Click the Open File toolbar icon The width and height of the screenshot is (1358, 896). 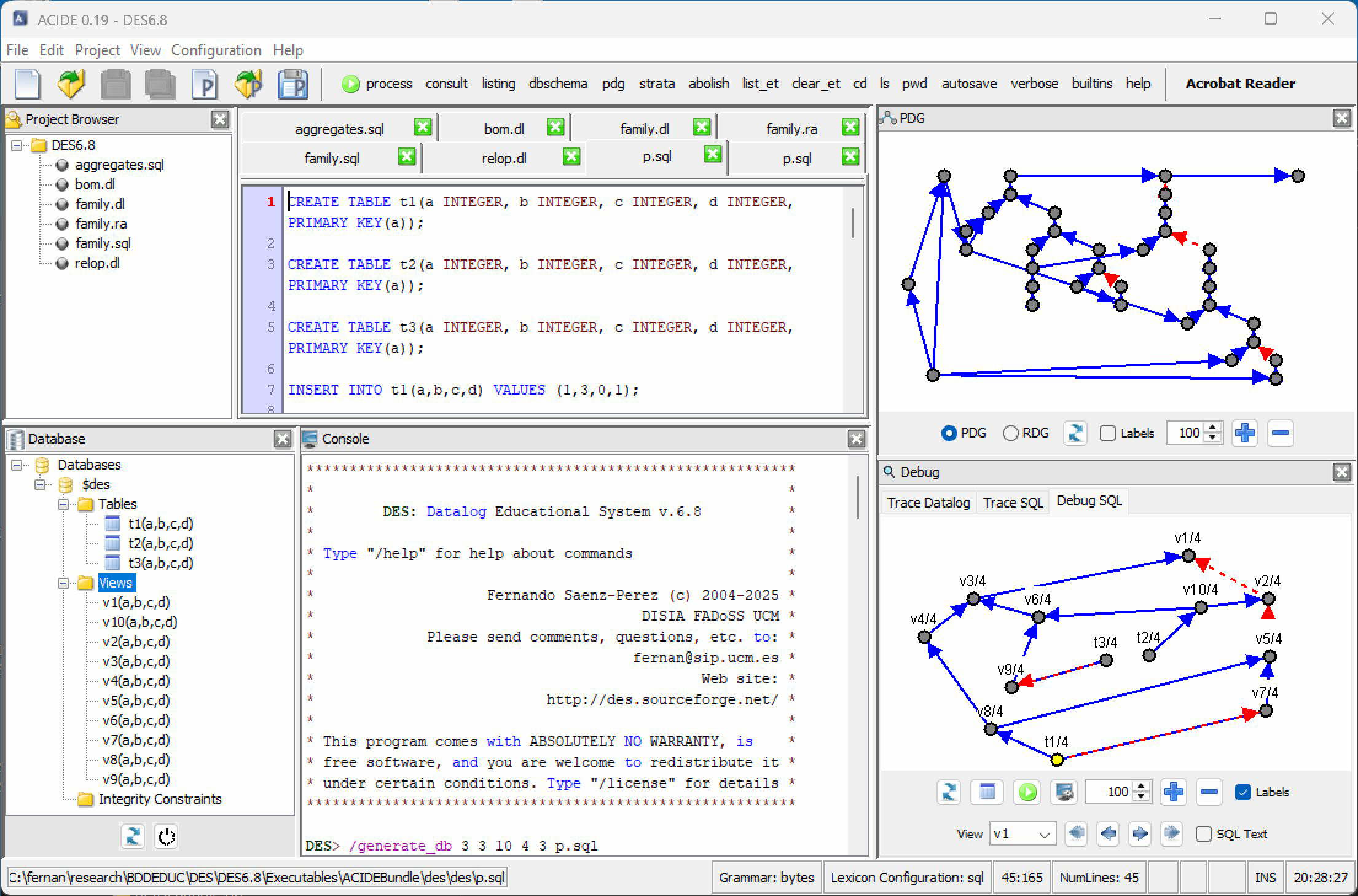[x=71, y=84]
